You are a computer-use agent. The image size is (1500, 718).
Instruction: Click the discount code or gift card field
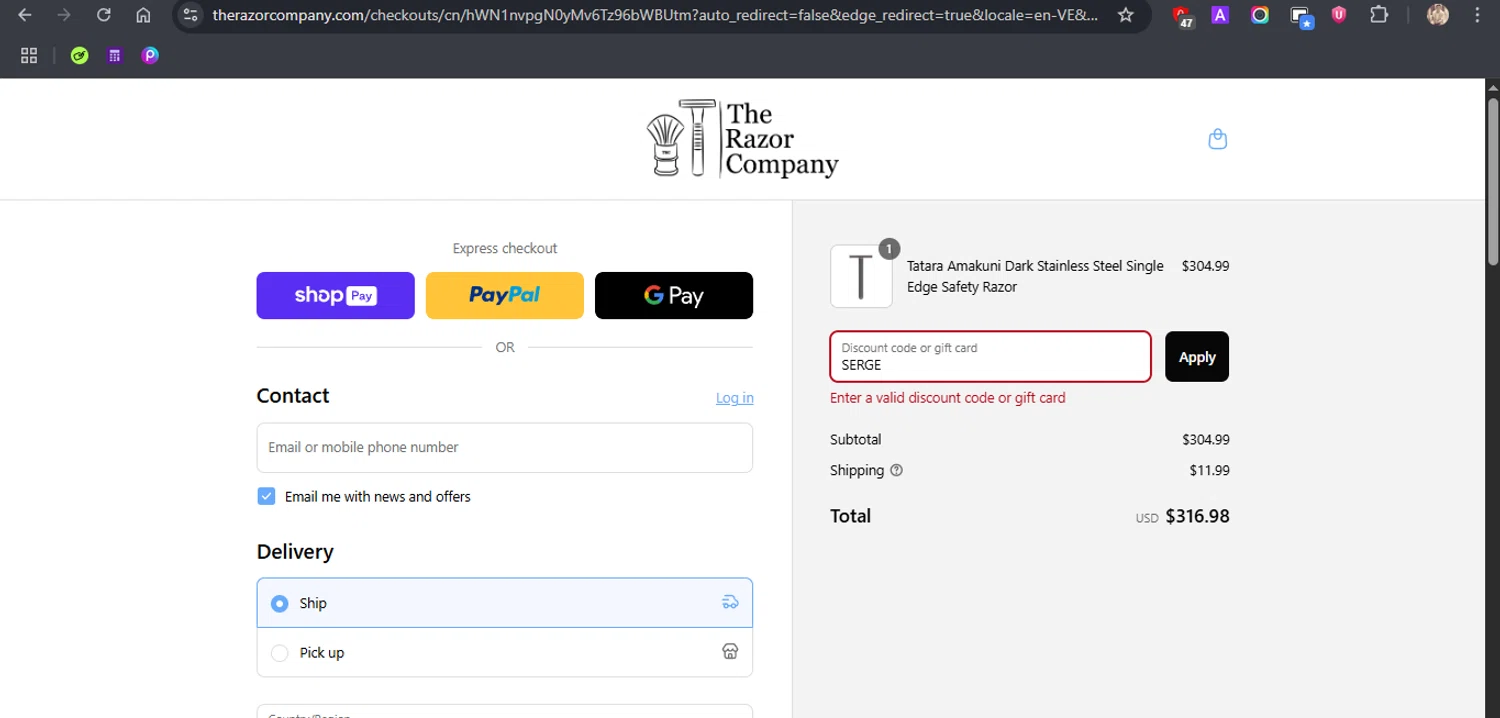pyautogui.click(x=991, y=357)
